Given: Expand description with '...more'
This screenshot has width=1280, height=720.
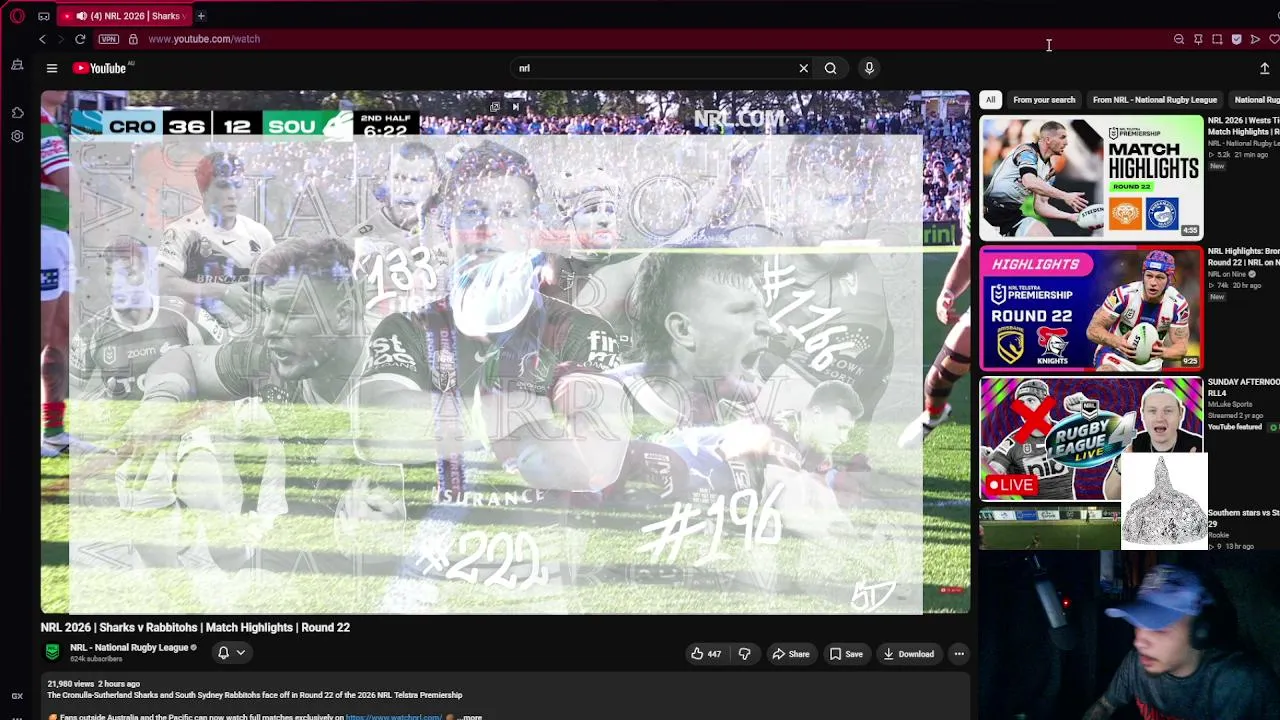Looking at the screenshot, I should [x=470, y=717].
